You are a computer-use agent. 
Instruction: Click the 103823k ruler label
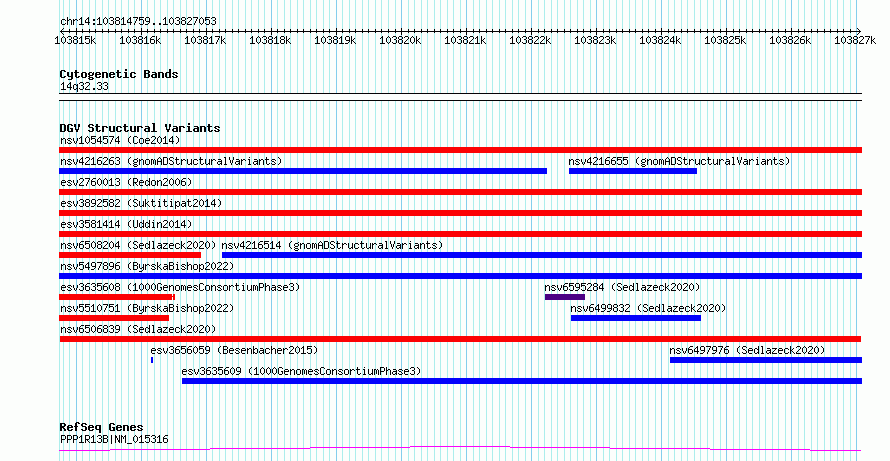tap(595, 40)
